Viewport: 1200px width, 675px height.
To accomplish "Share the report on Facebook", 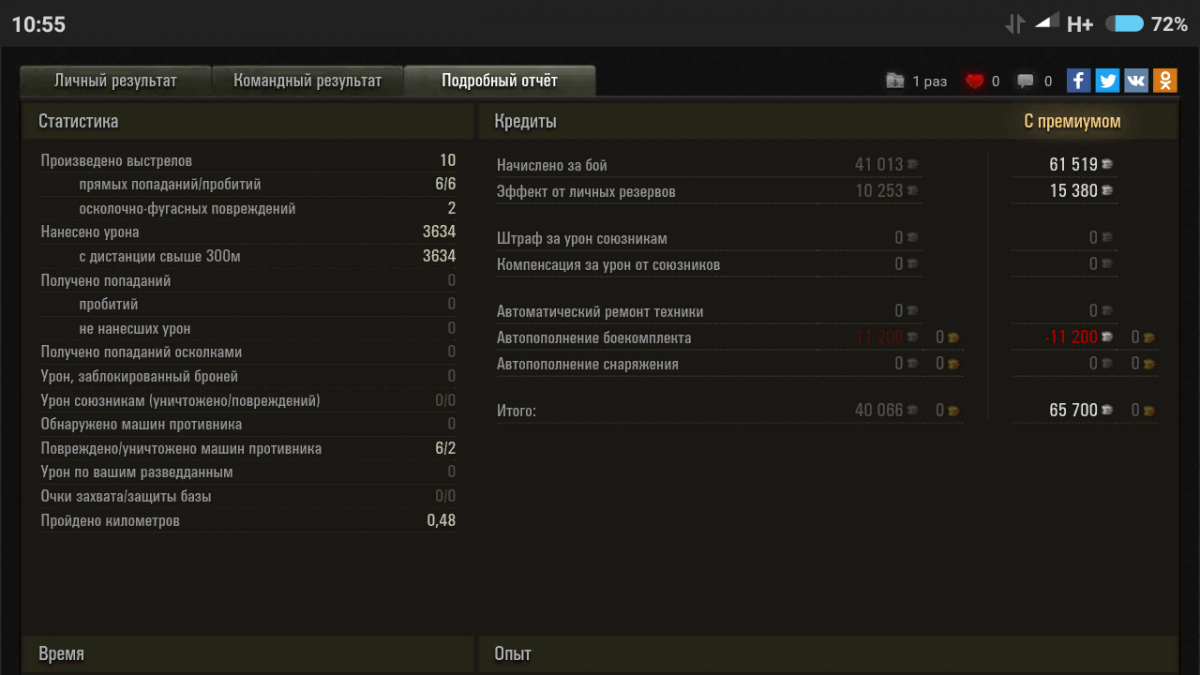I will click(x=1078, y=81).
